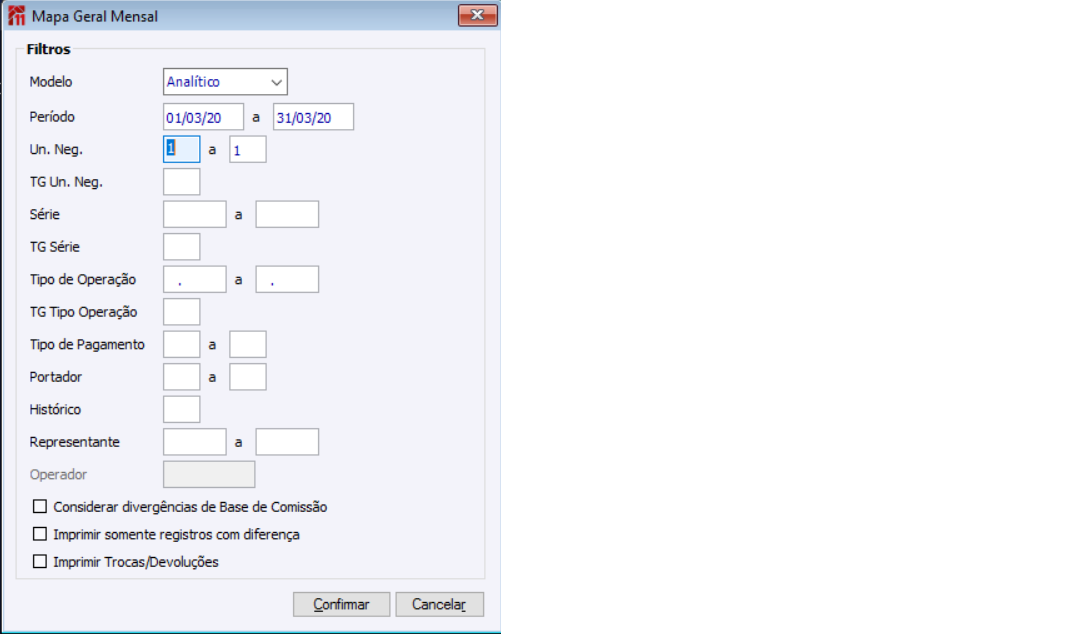The width and height of the screenshot is (1080, 634).
Task: Click the red application icon in title bar
Action: tap(16, 16)
